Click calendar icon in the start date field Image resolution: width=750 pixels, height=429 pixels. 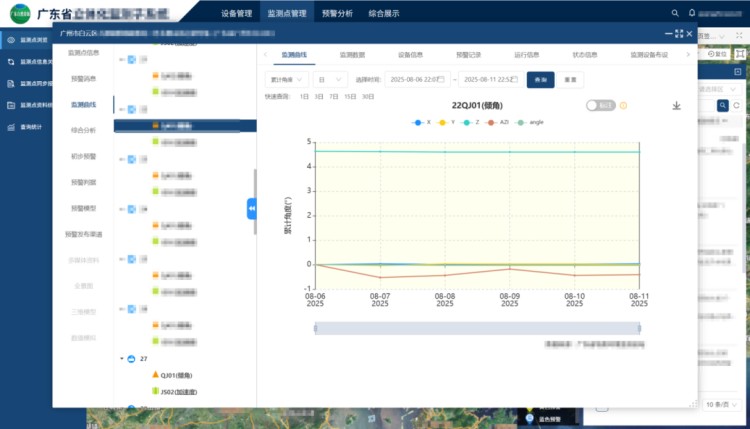[x=441, y=79]
